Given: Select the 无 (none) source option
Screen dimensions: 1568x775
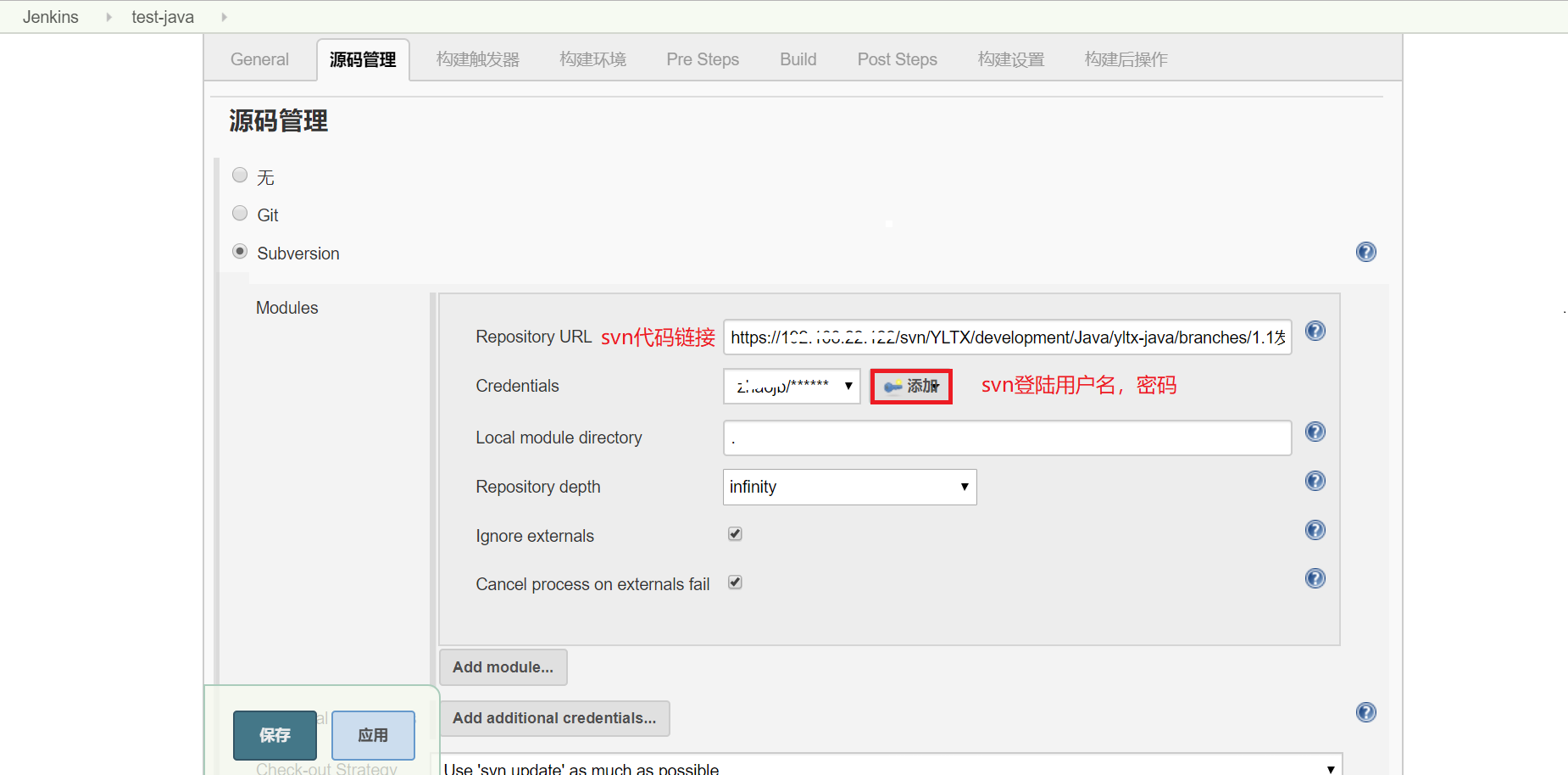Looking at the screenshot, I should pos(240,175).
